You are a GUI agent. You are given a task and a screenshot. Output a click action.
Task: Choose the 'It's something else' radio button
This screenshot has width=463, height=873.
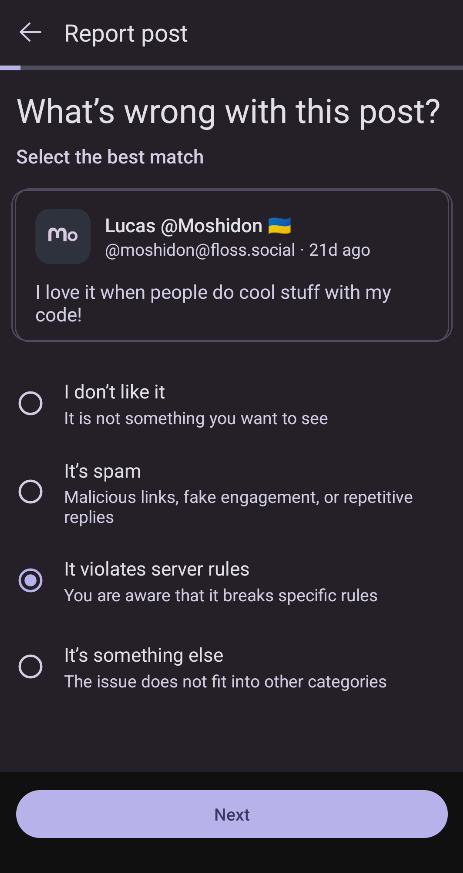pyautogui.click(x=30, y=666)
